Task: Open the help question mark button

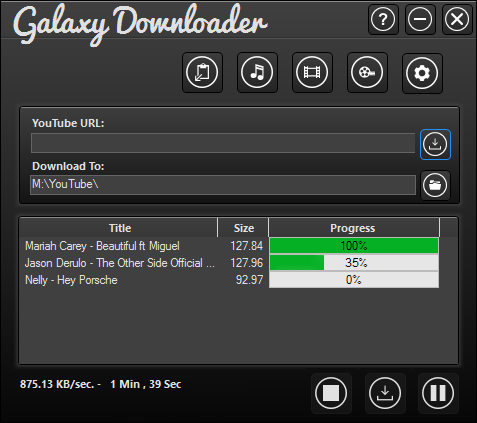Action: (383, 20)
